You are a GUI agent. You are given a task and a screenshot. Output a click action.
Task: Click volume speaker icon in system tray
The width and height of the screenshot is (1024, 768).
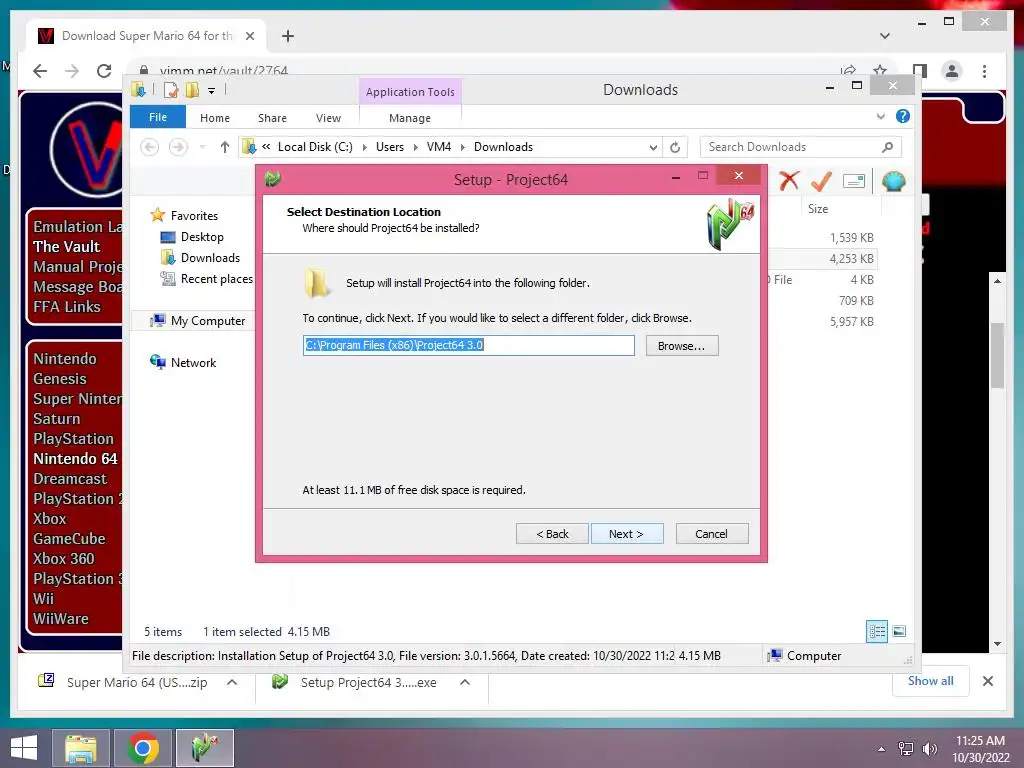pos(929,749)
